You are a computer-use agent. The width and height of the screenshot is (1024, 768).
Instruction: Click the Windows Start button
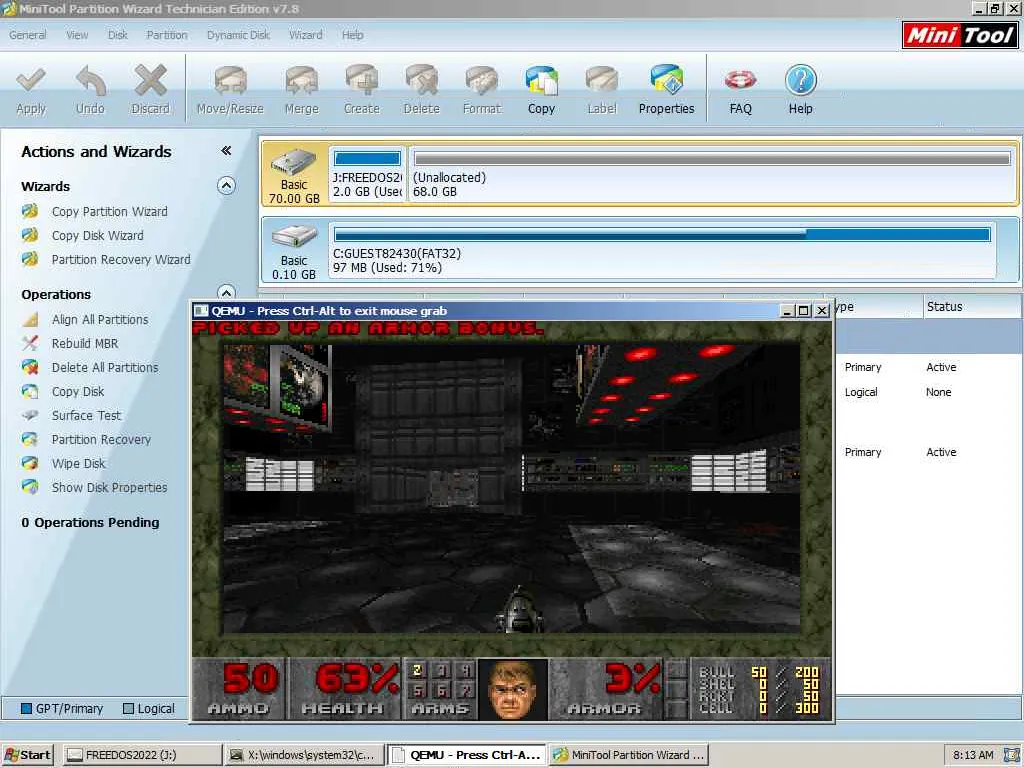tap(27, 755)
